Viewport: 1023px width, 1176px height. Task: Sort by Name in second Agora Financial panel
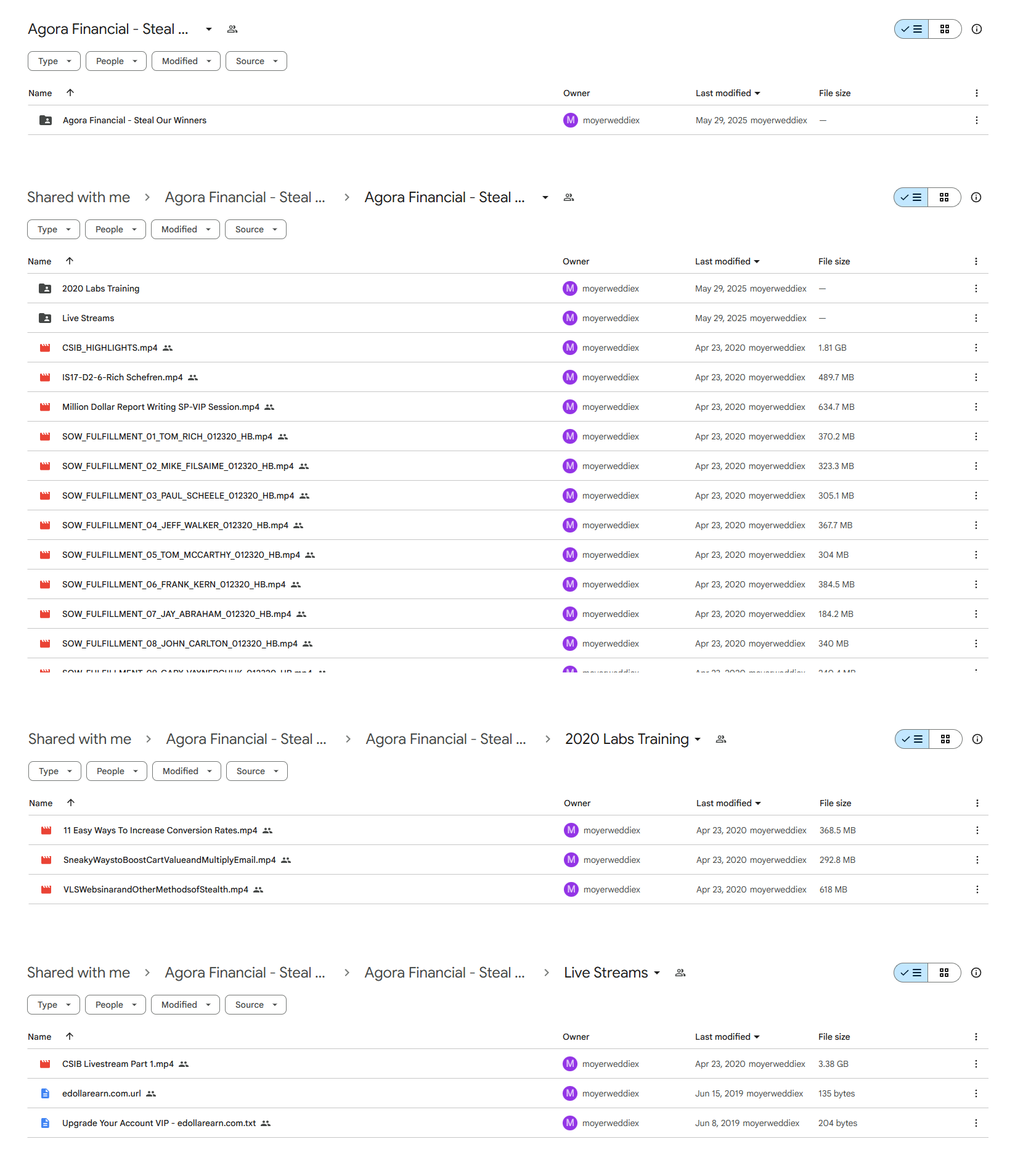tap(39, 261)
